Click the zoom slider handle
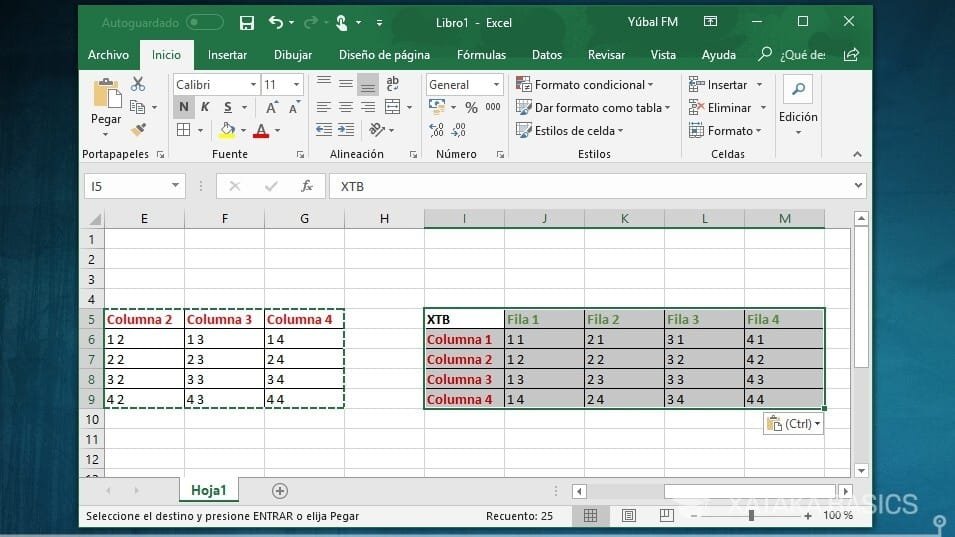Screen dimensions: 955x537 point(751,516)
